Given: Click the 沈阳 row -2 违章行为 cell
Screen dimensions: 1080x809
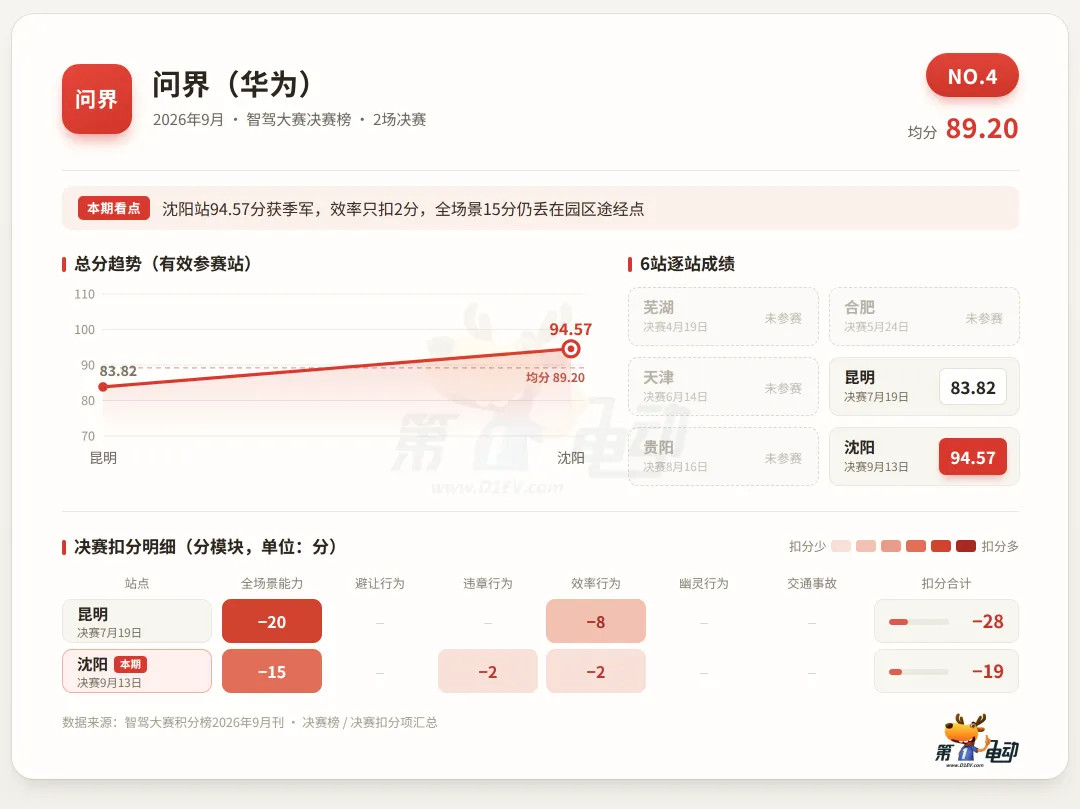Looking at the screenshot, I should (488, 671).
